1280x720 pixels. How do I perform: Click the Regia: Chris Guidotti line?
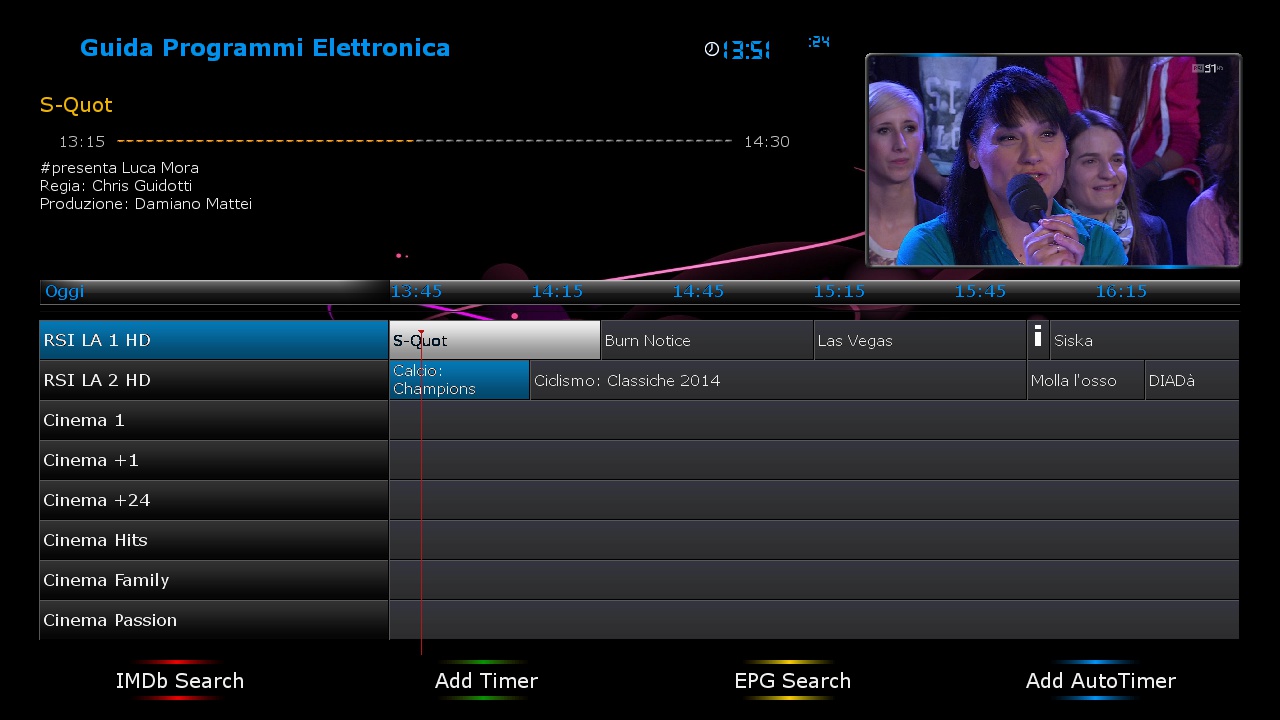116,186
